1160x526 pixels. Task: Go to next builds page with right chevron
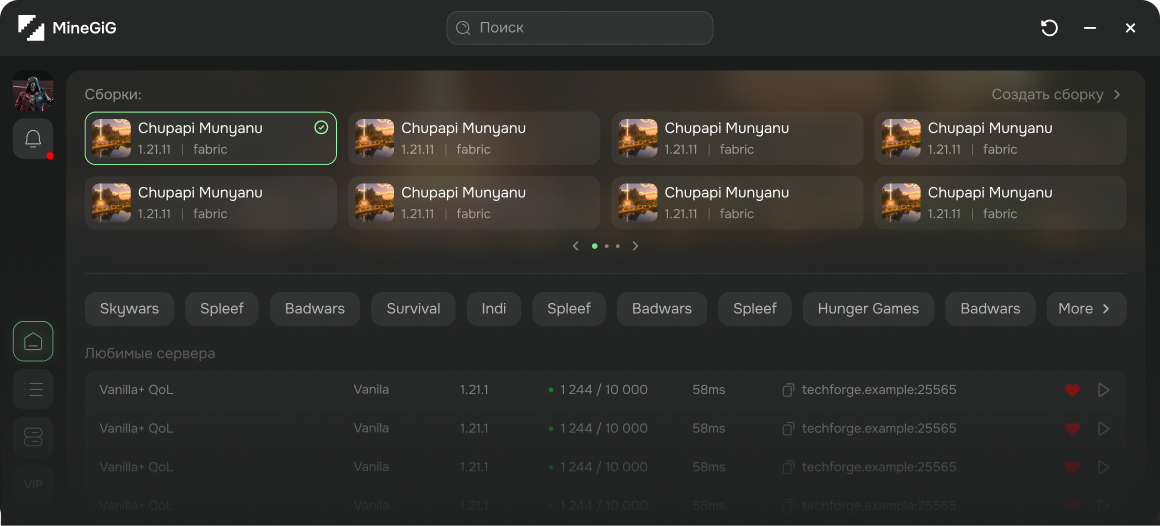pos(635,246)
